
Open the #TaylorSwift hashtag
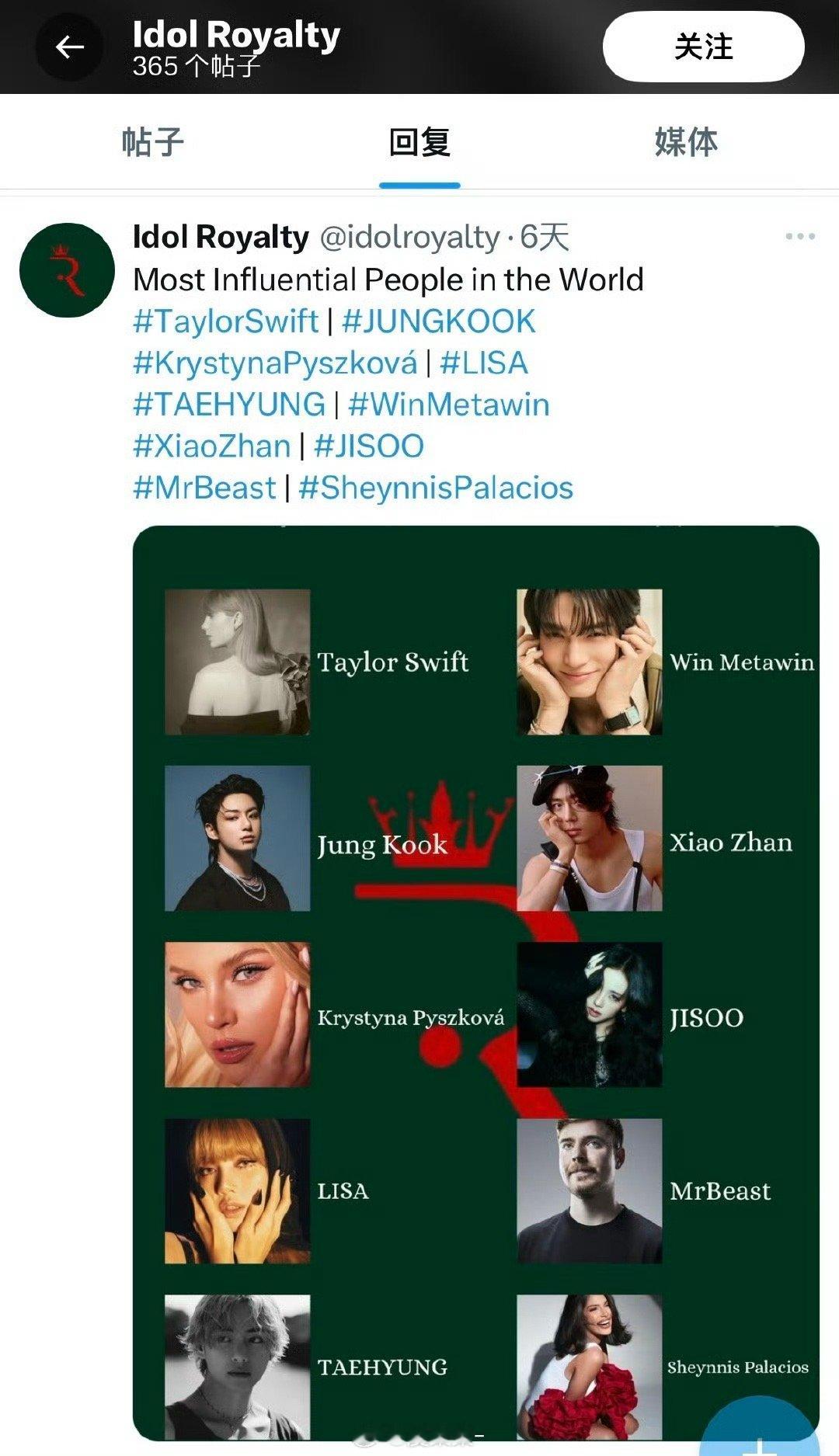(x=225, y=321)
